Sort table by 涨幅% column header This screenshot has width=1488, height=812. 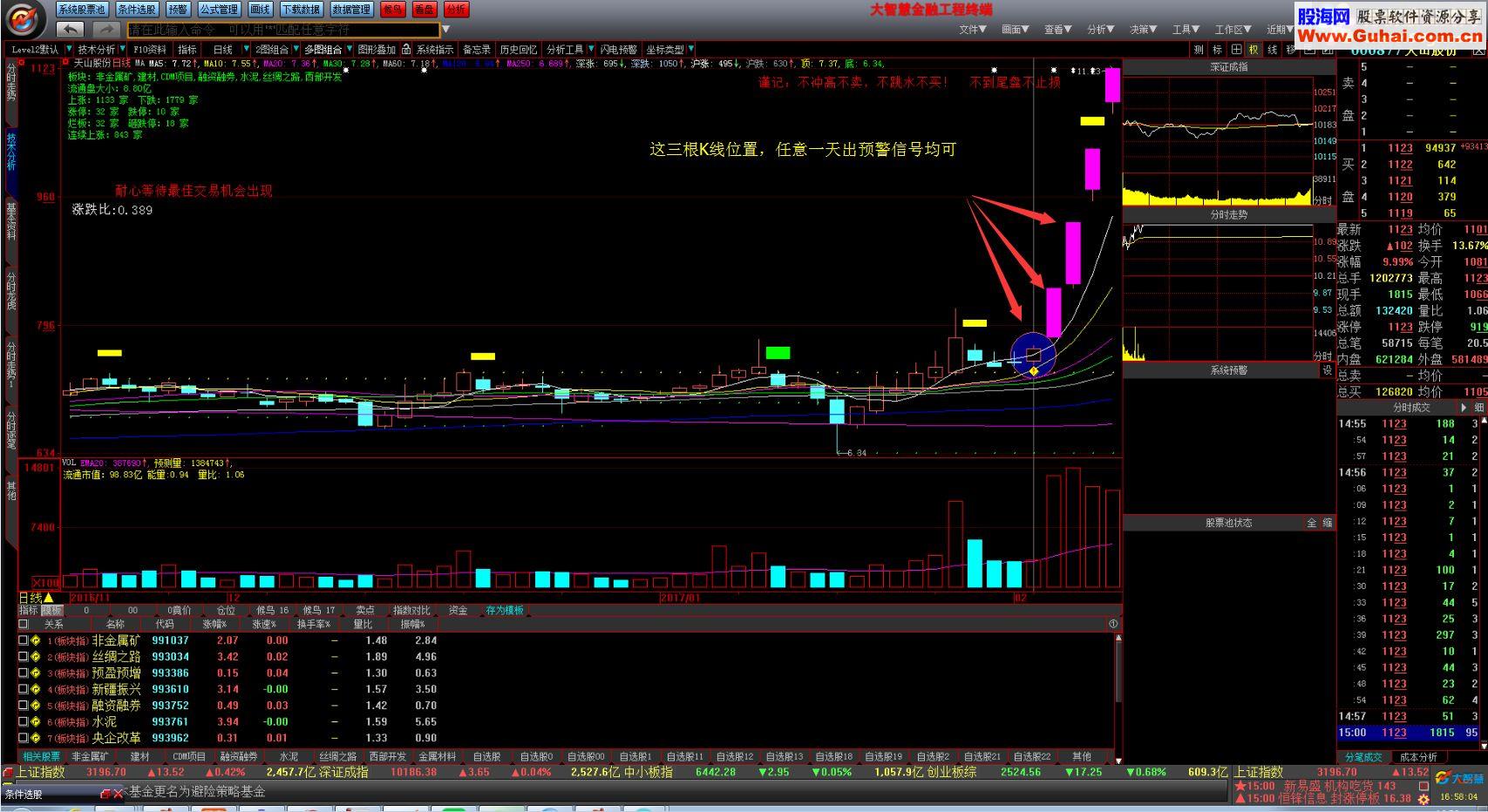(214, 624)
